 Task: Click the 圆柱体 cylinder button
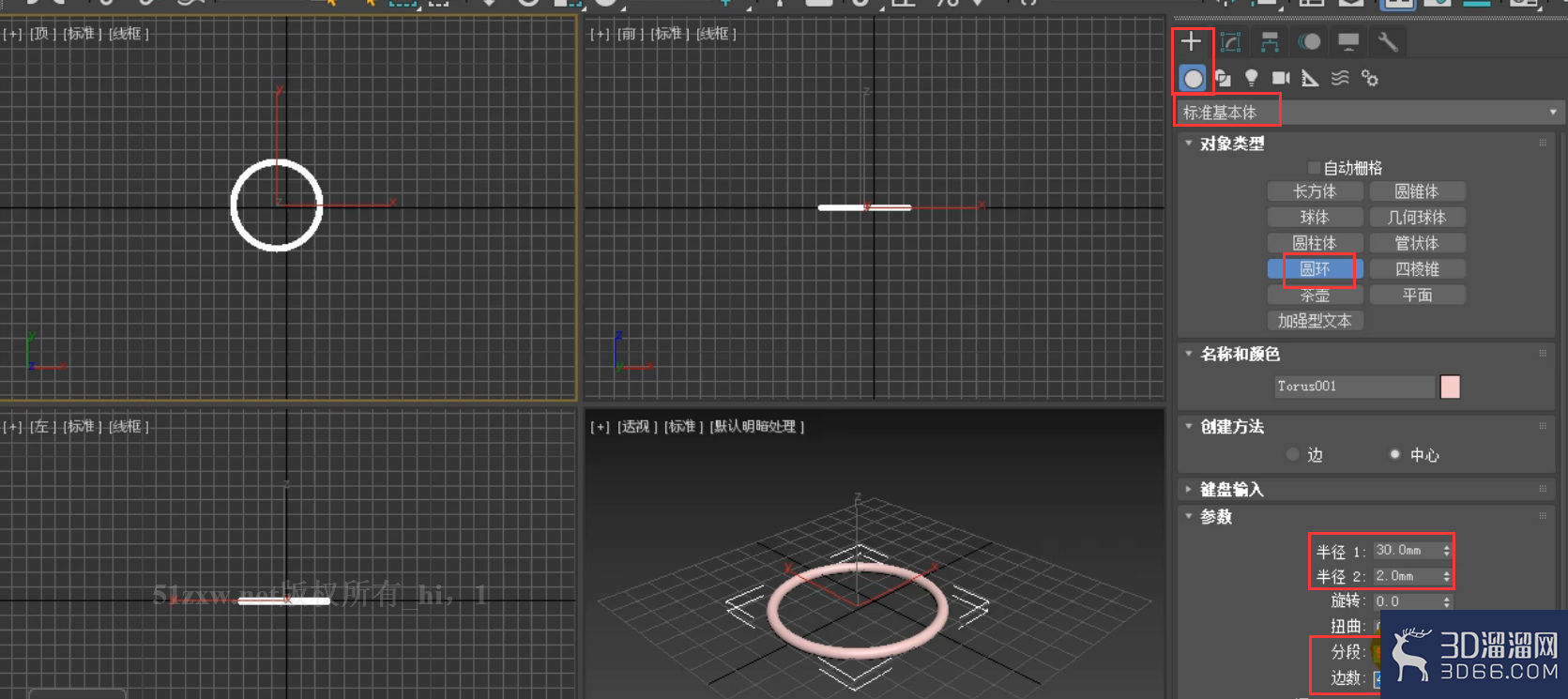click(1315, 243)
